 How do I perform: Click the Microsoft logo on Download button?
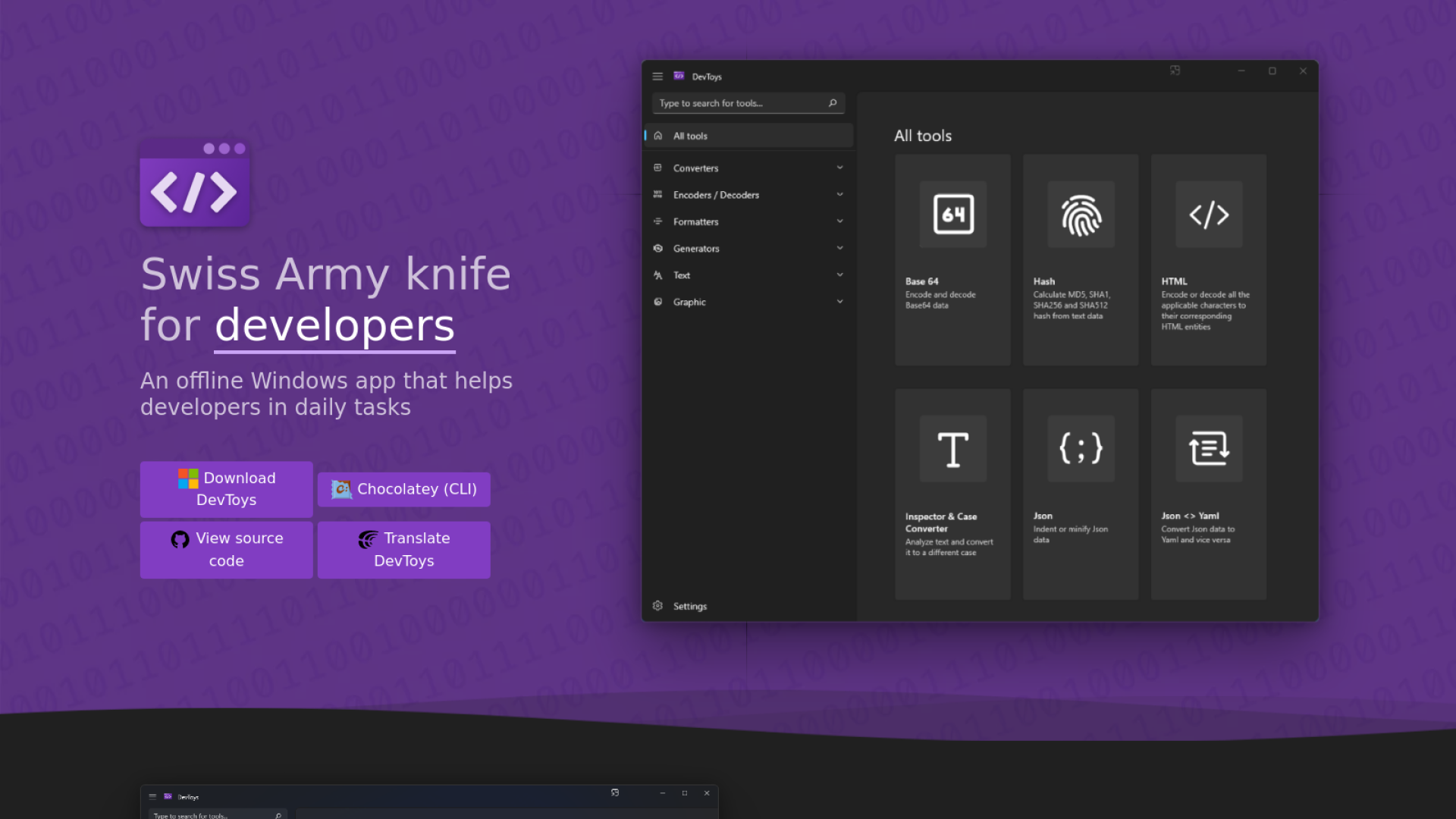[x=188, y=479]
